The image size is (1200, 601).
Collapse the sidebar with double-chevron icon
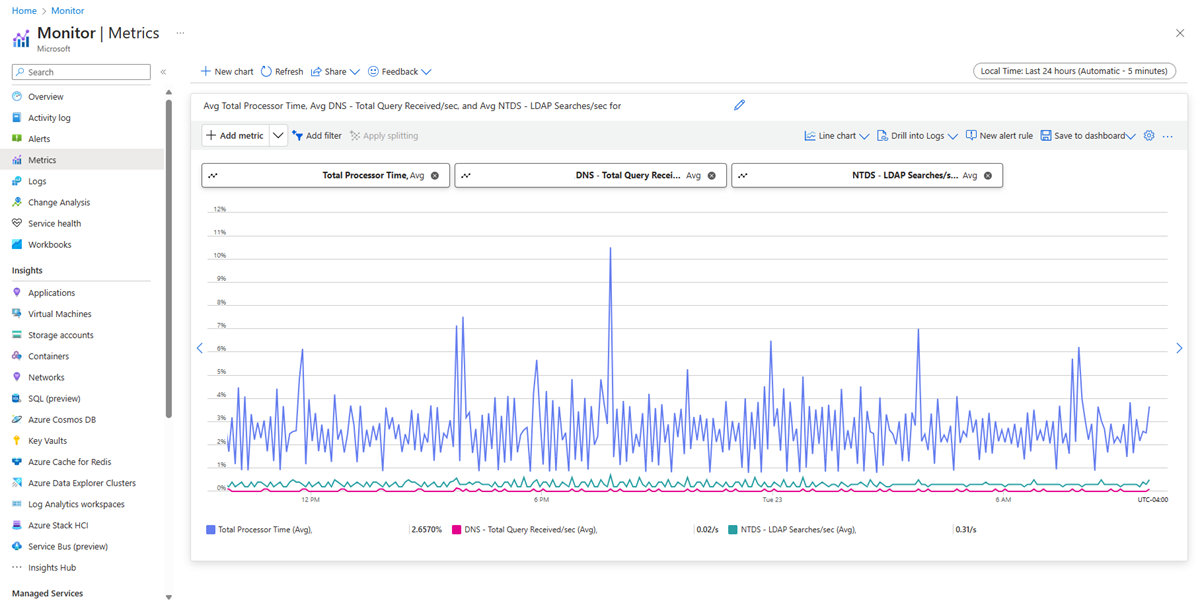163,72
